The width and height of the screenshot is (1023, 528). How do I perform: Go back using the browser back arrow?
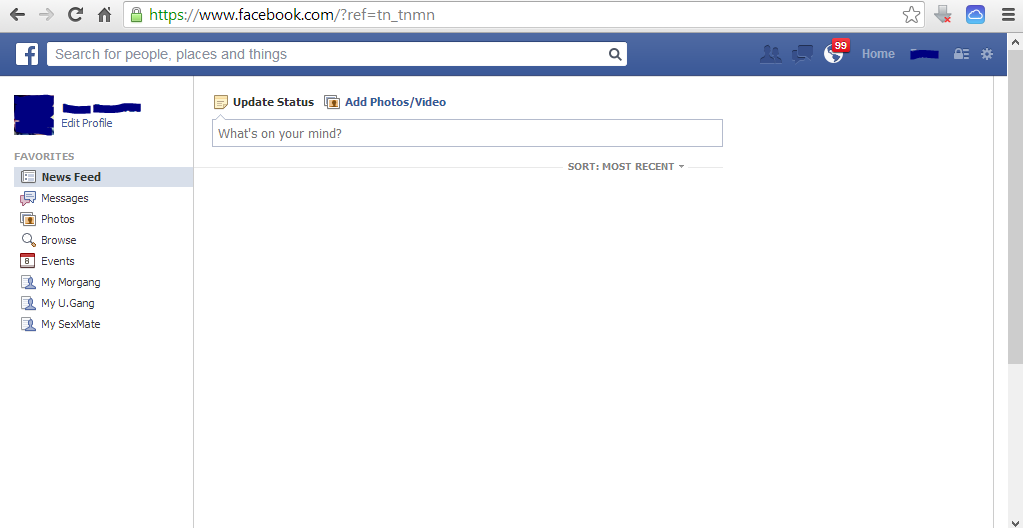(18, 14)
